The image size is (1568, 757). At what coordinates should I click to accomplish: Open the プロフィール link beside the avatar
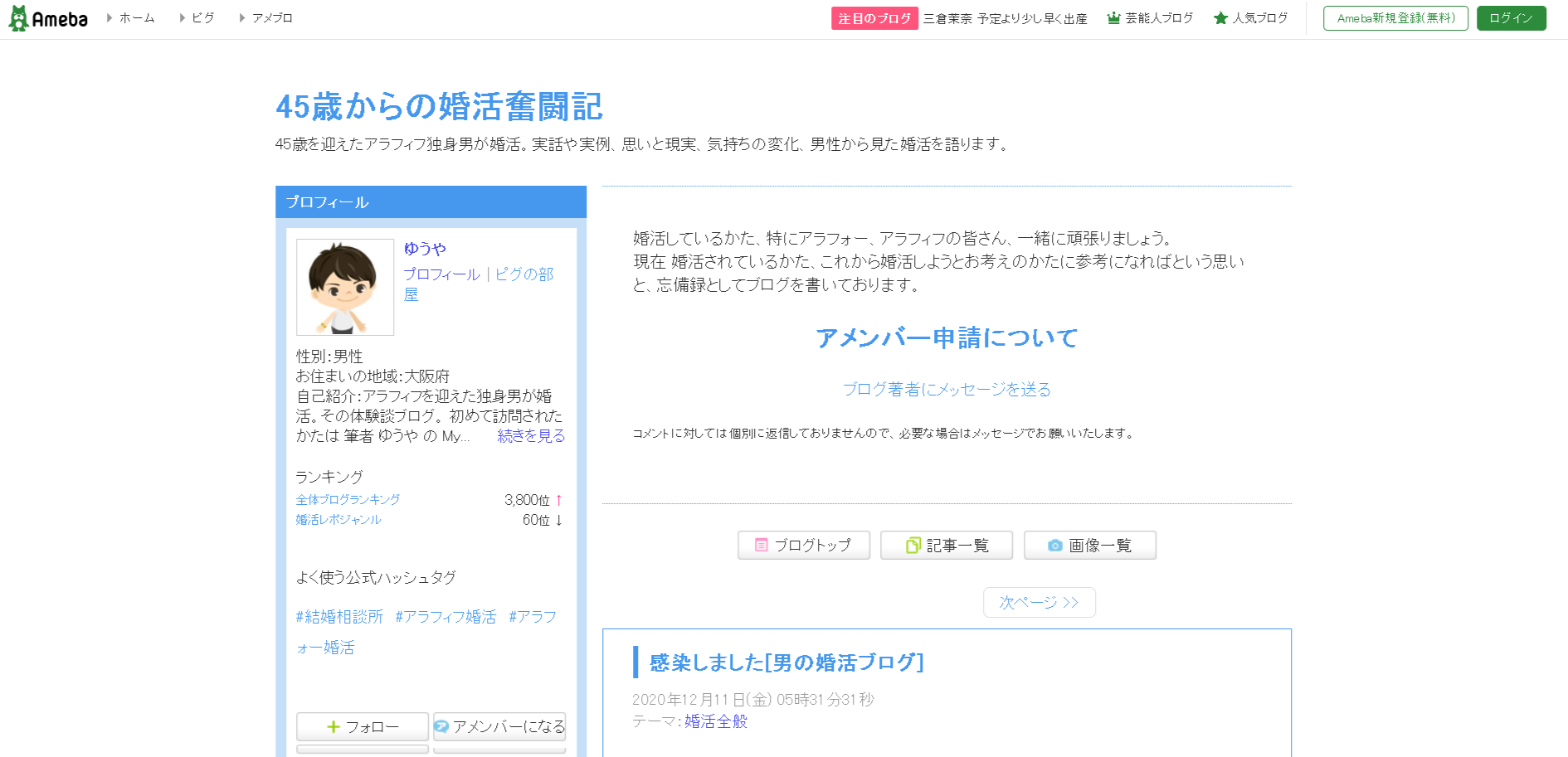click(441, 274)
